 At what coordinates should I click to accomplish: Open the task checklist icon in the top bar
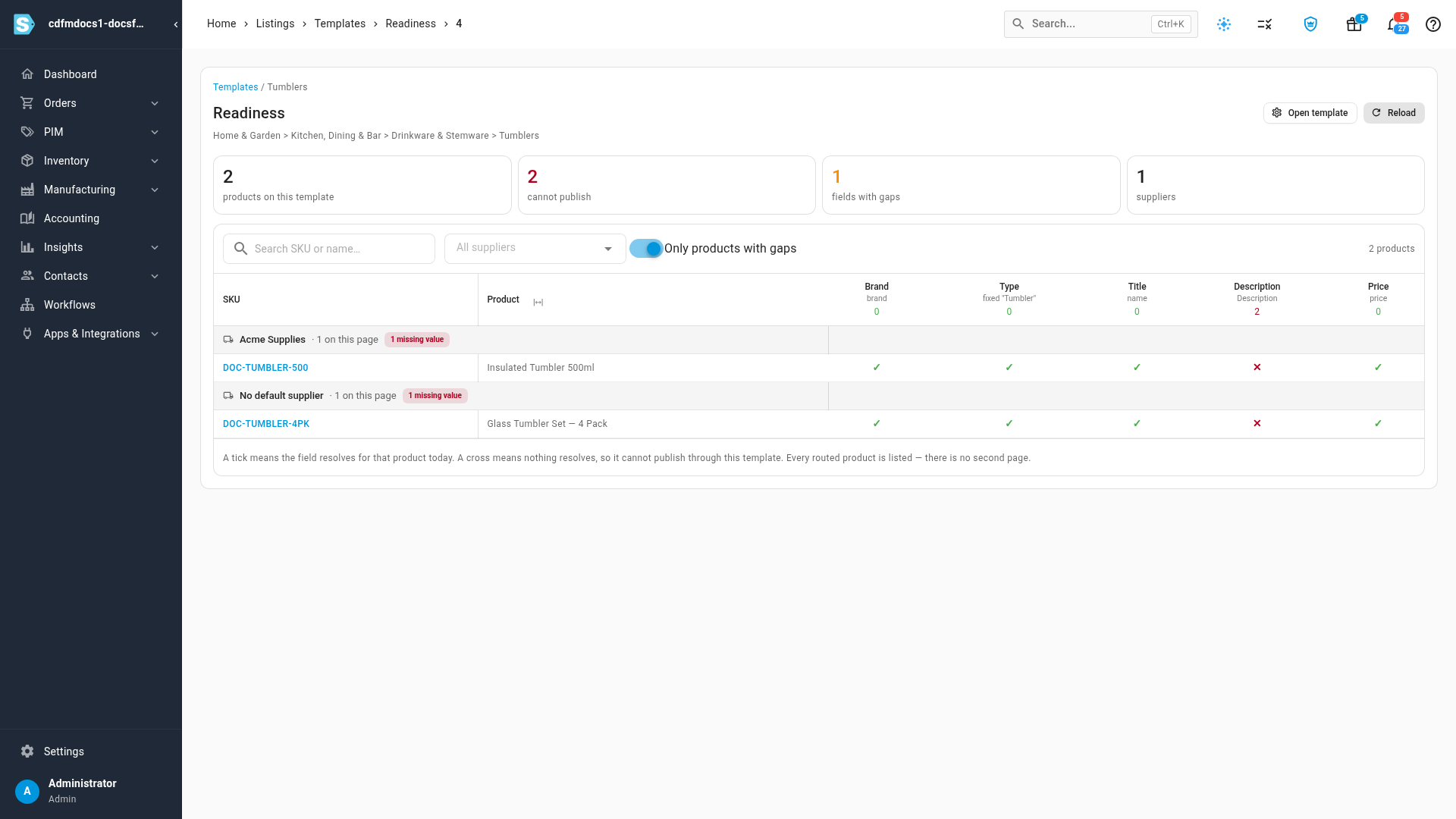pyautogui.click(x=1265, y=24)
